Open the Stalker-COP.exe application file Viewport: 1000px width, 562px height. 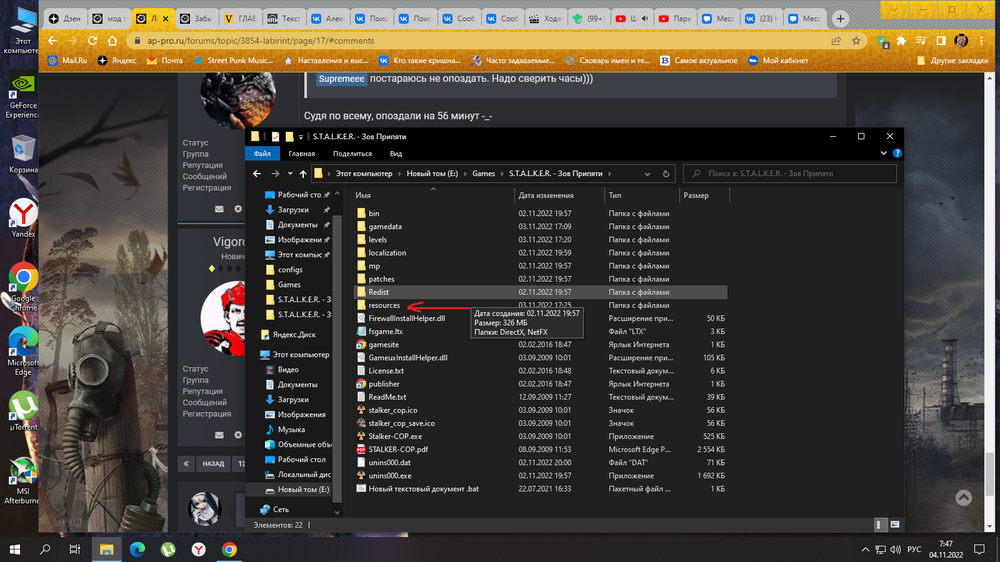(395, 436)
